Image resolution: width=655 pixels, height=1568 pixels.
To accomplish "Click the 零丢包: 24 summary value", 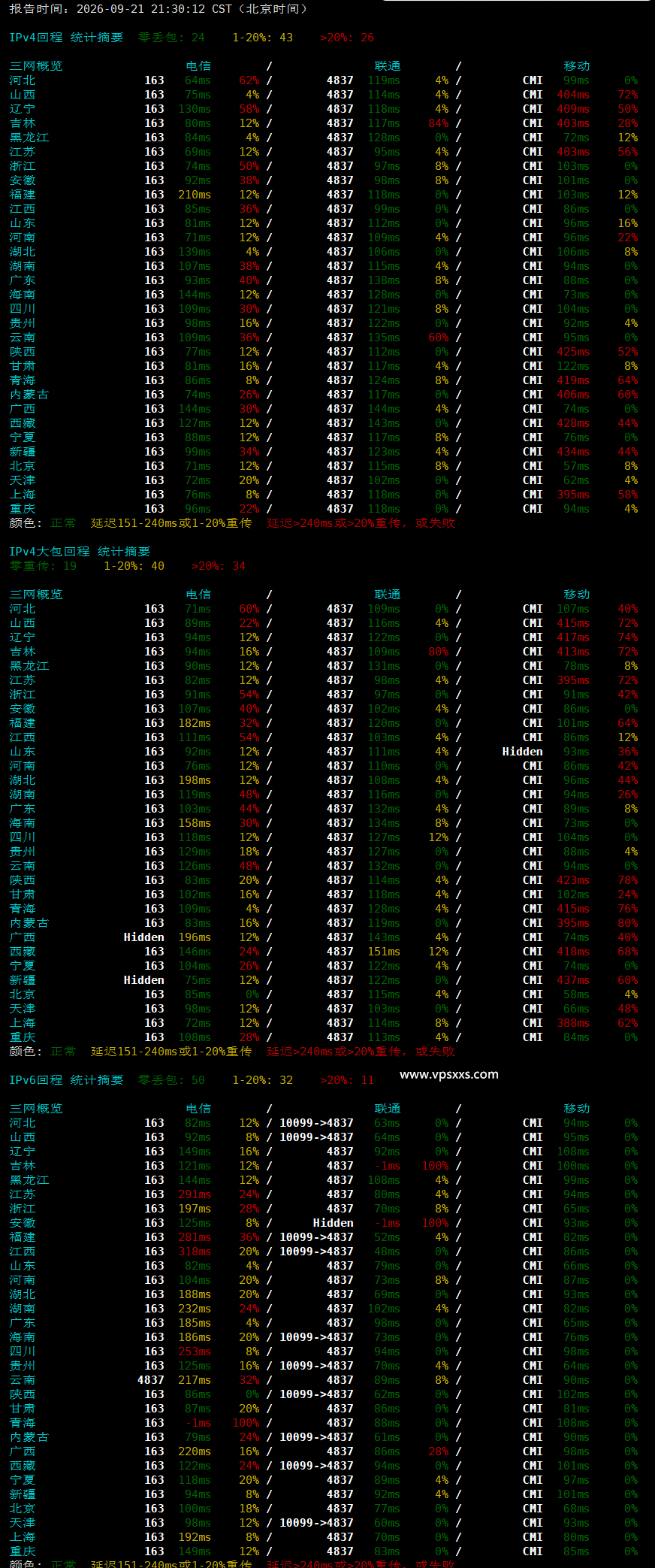I will click(171, 38).
